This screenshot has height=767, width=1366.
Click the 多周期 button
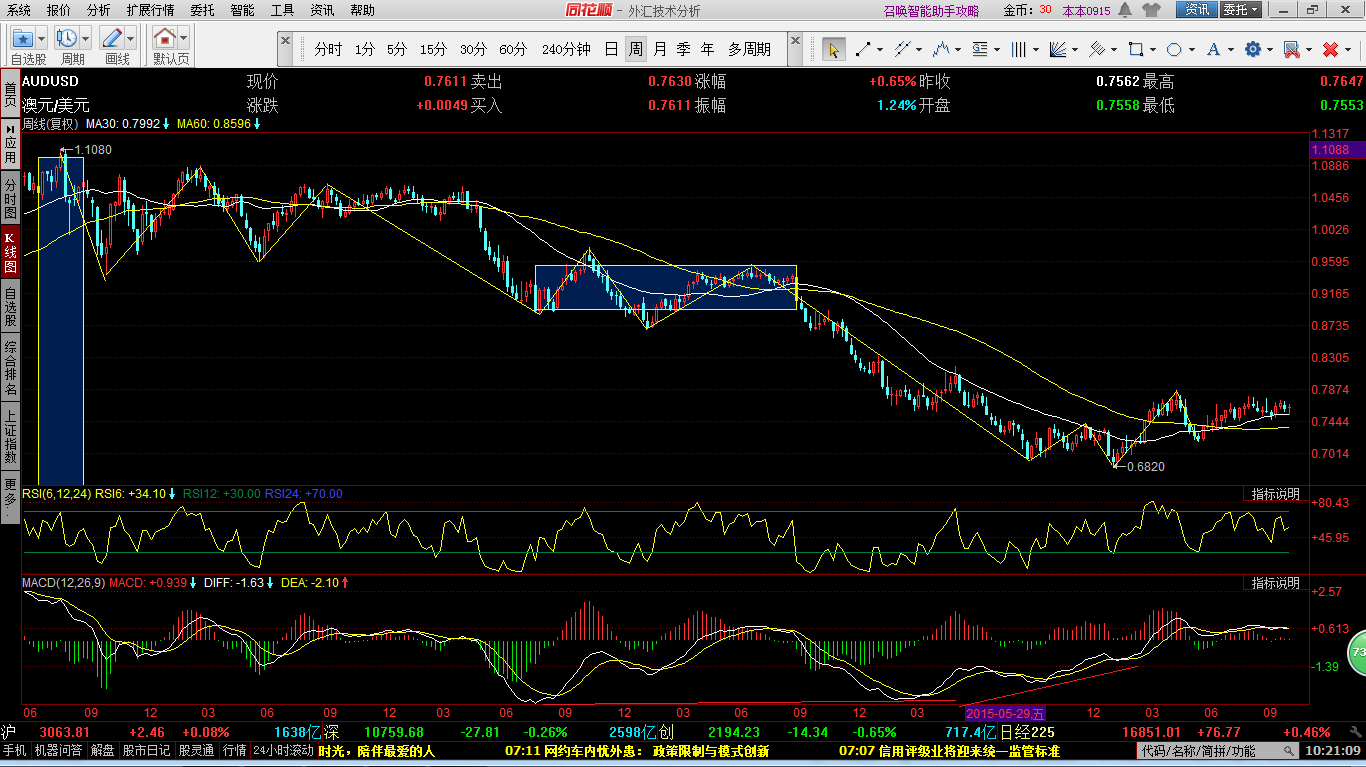coord(749,49)
